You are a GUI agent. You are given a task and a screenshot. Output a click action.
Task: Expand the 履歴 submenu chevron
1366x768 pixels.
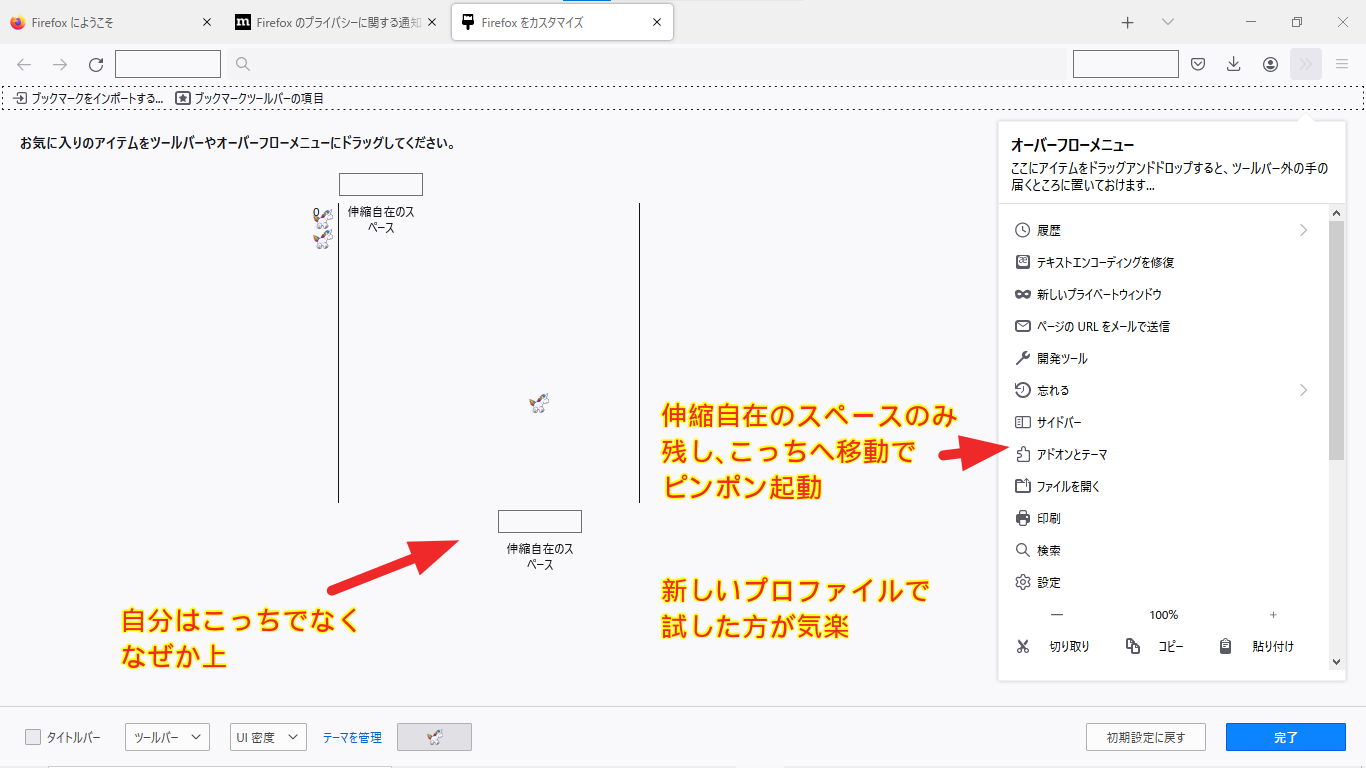pyautogui.click(x=1303, y=230)
